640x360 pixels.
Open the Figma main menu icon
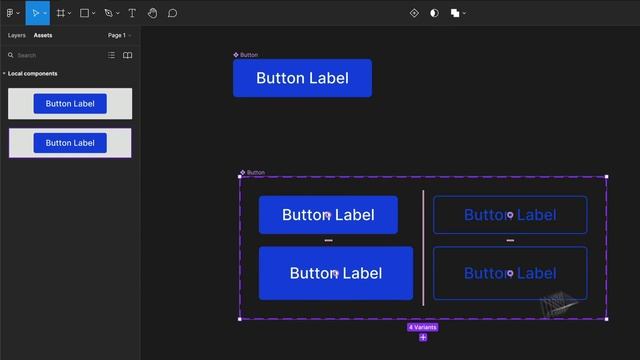point(10,13)
